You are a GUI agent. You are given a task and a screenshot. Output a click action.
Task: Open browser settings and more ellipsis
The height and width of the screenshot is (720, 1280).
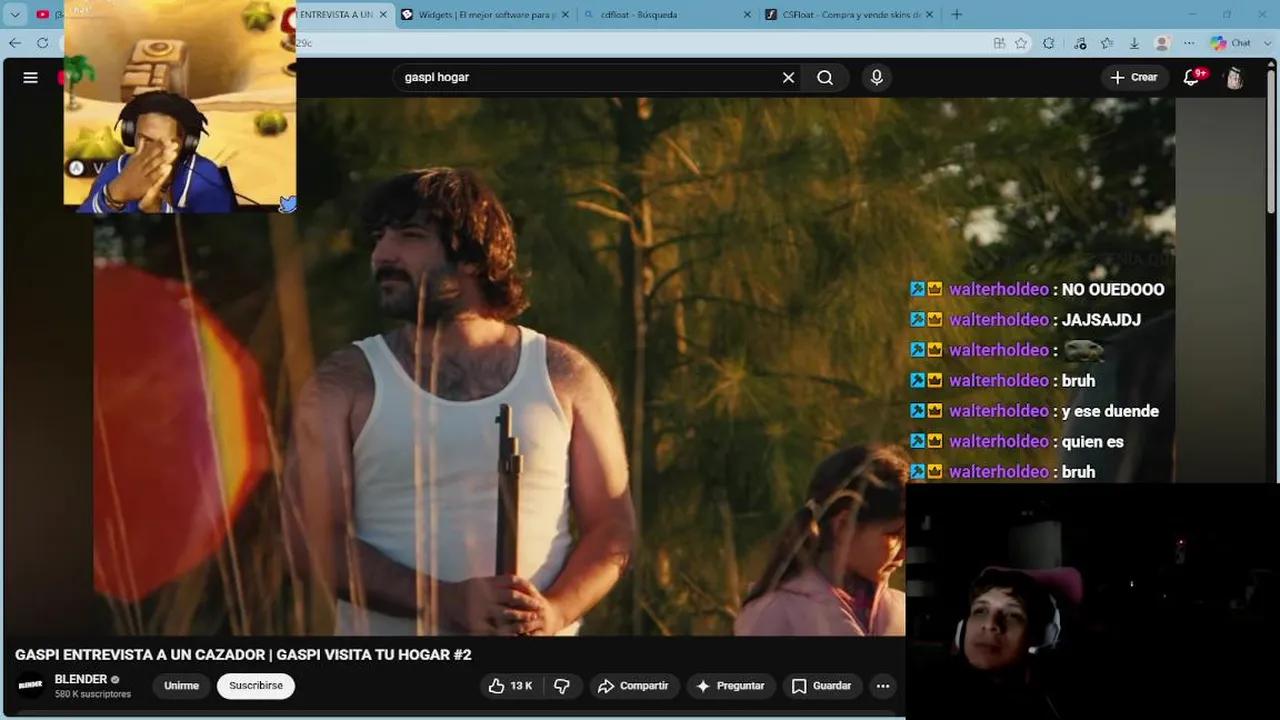(x=1189, y=43)
